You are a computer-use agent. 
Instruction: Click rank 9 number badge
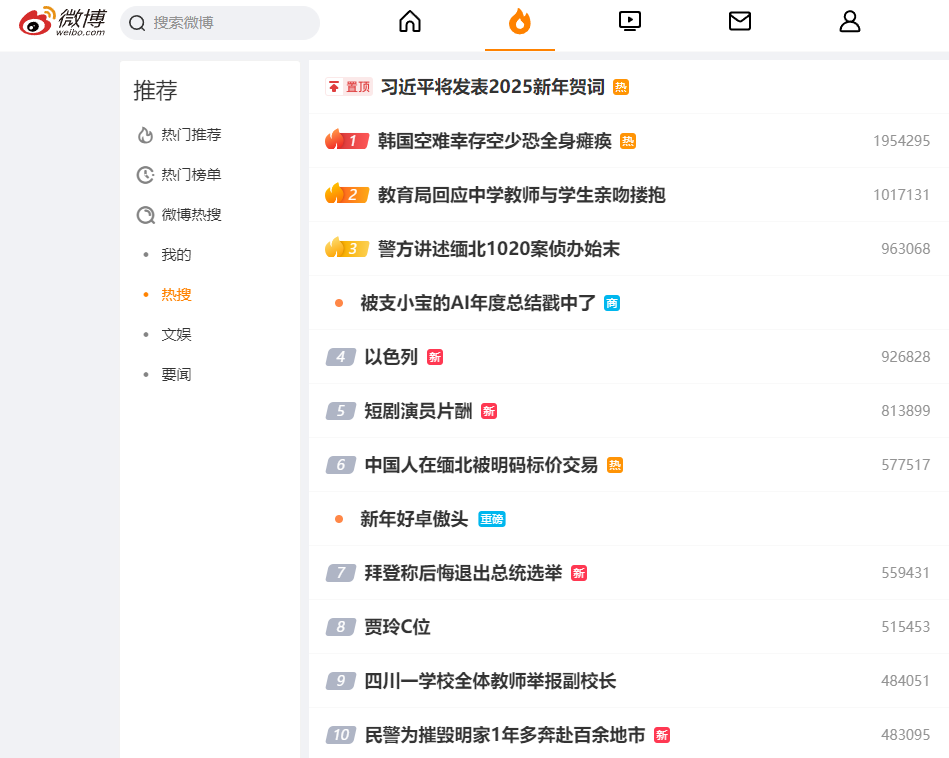pyautogui.click(x=341, y=681)
